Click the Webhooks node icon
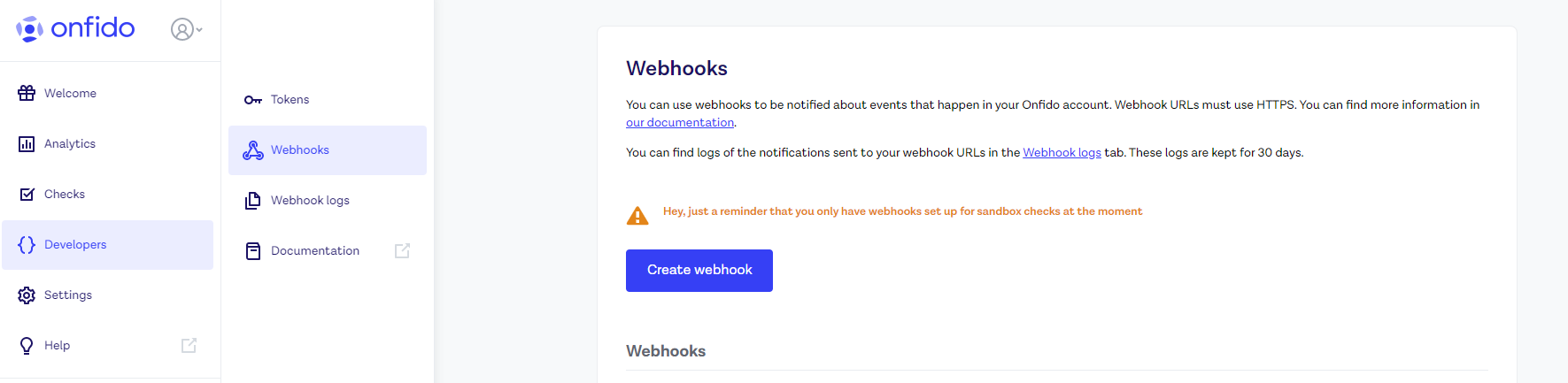 point(253,150)
